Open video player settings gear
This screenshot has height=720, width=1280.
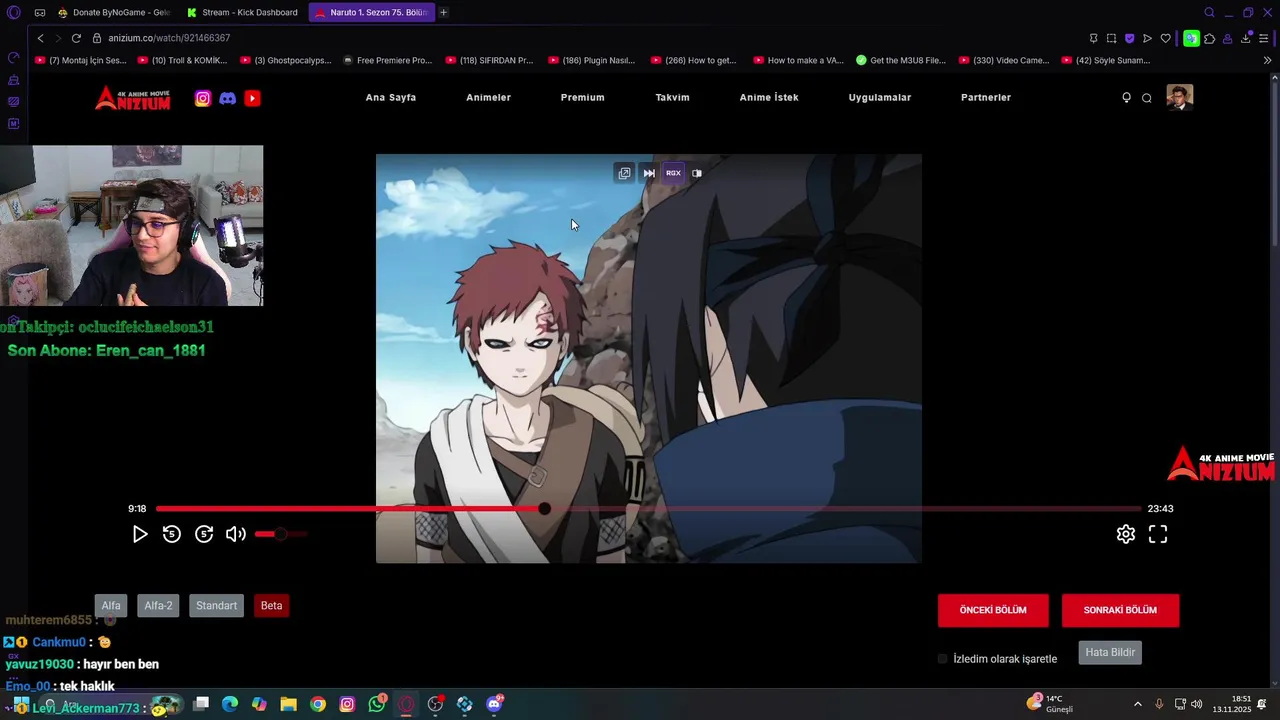click(1126, 534)
